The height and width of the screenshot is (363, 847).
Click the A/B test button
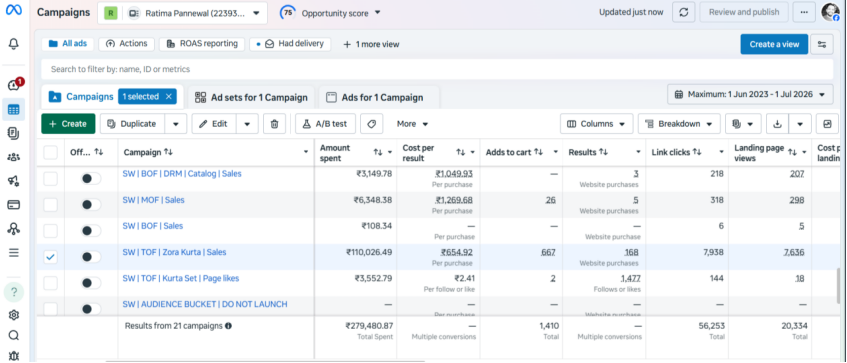click(x=325, y=124)
